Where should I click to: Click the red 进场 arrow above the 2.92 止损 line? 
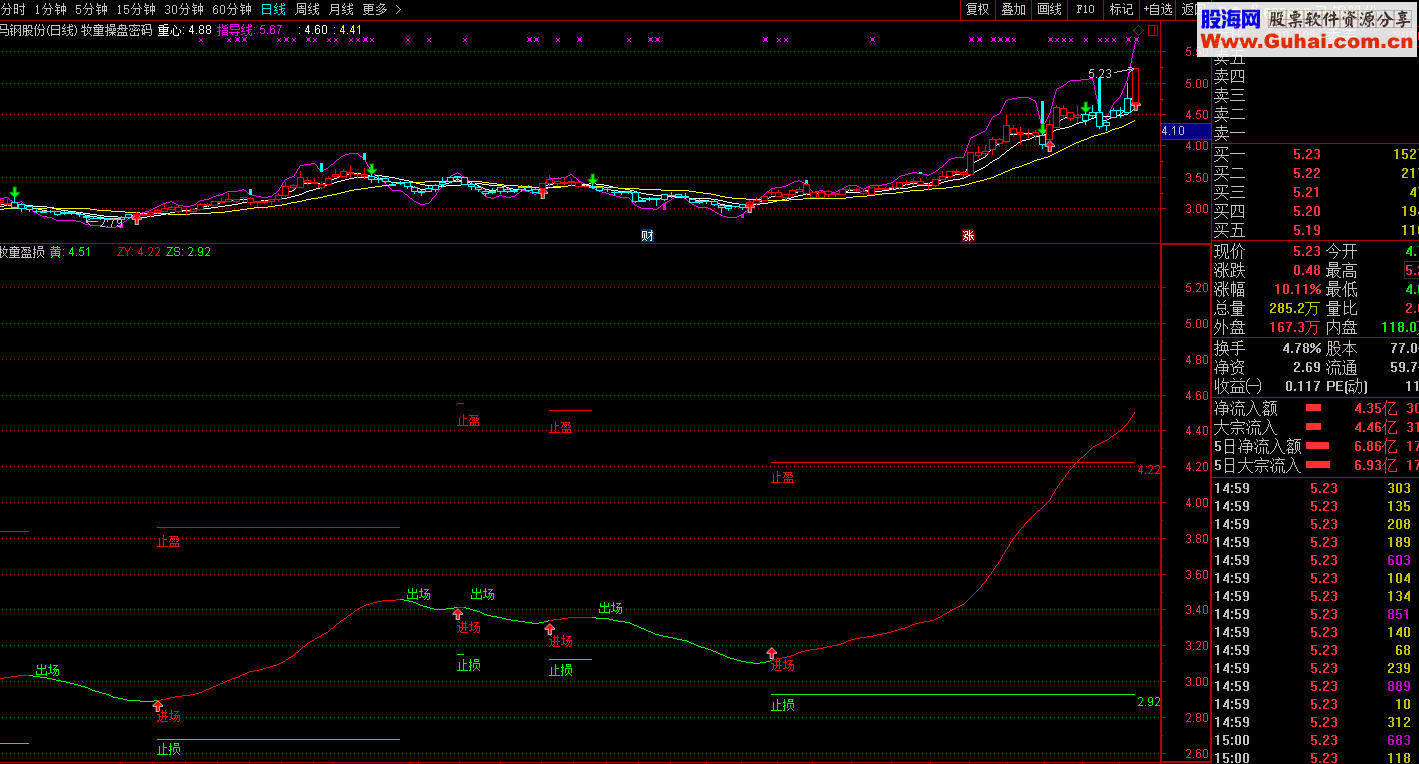[x=771, y=654]
